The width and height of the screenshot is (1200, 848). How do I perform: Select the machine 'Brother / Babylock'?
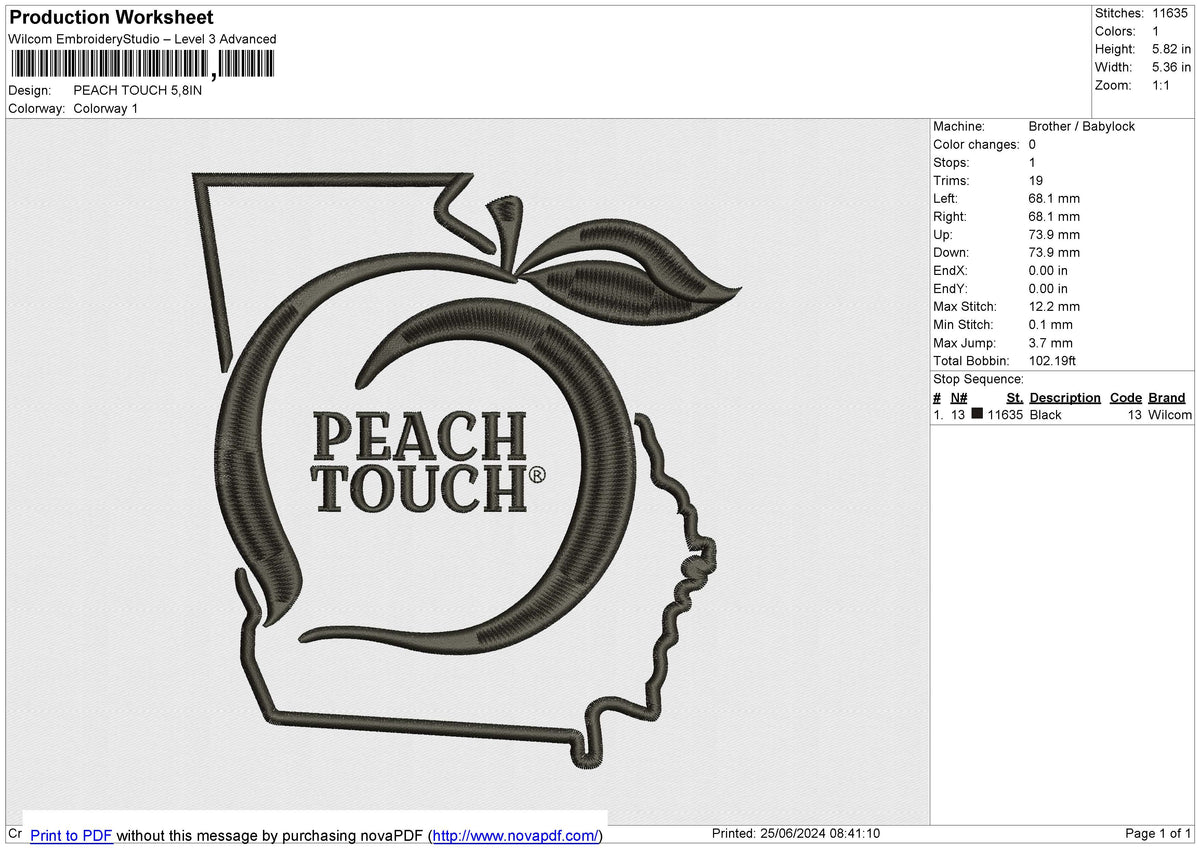[1082, 126]
